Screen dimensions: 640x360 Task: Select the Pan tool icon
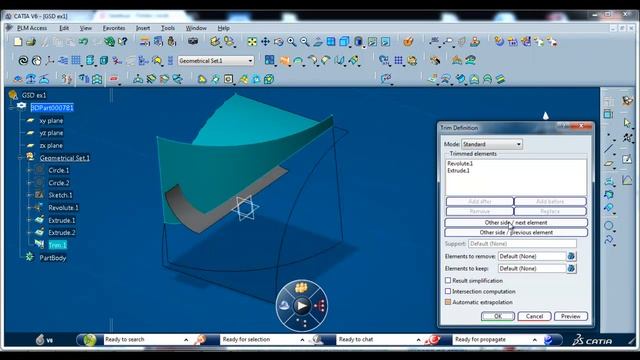click(265, 42)
